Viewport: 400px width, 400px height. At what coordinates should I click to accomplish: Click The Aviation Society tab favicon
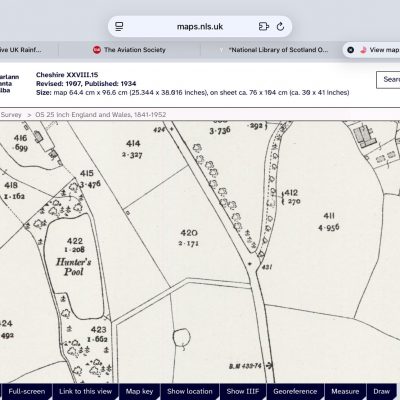click(97, 50)
